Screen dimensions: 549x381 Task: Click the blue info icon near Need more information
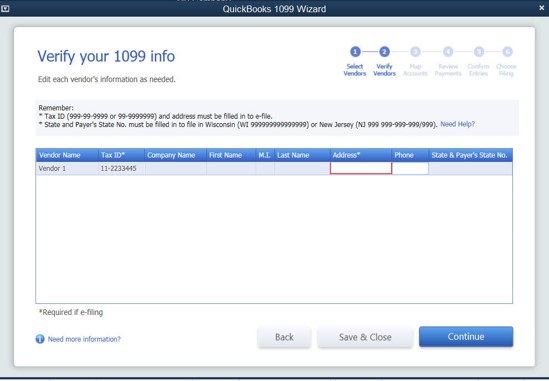click(x=40, y=339)
